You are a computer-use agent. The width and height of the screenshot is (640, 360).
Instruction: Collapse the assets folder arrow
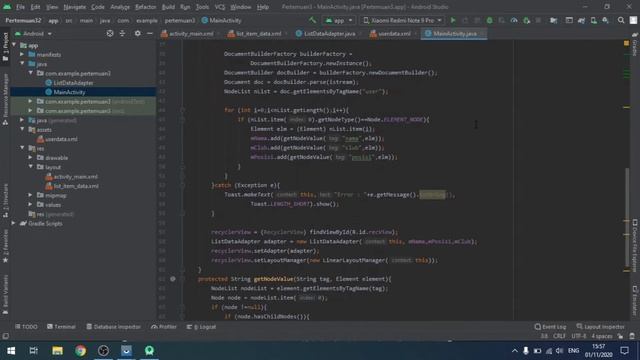tap(22, 129)
